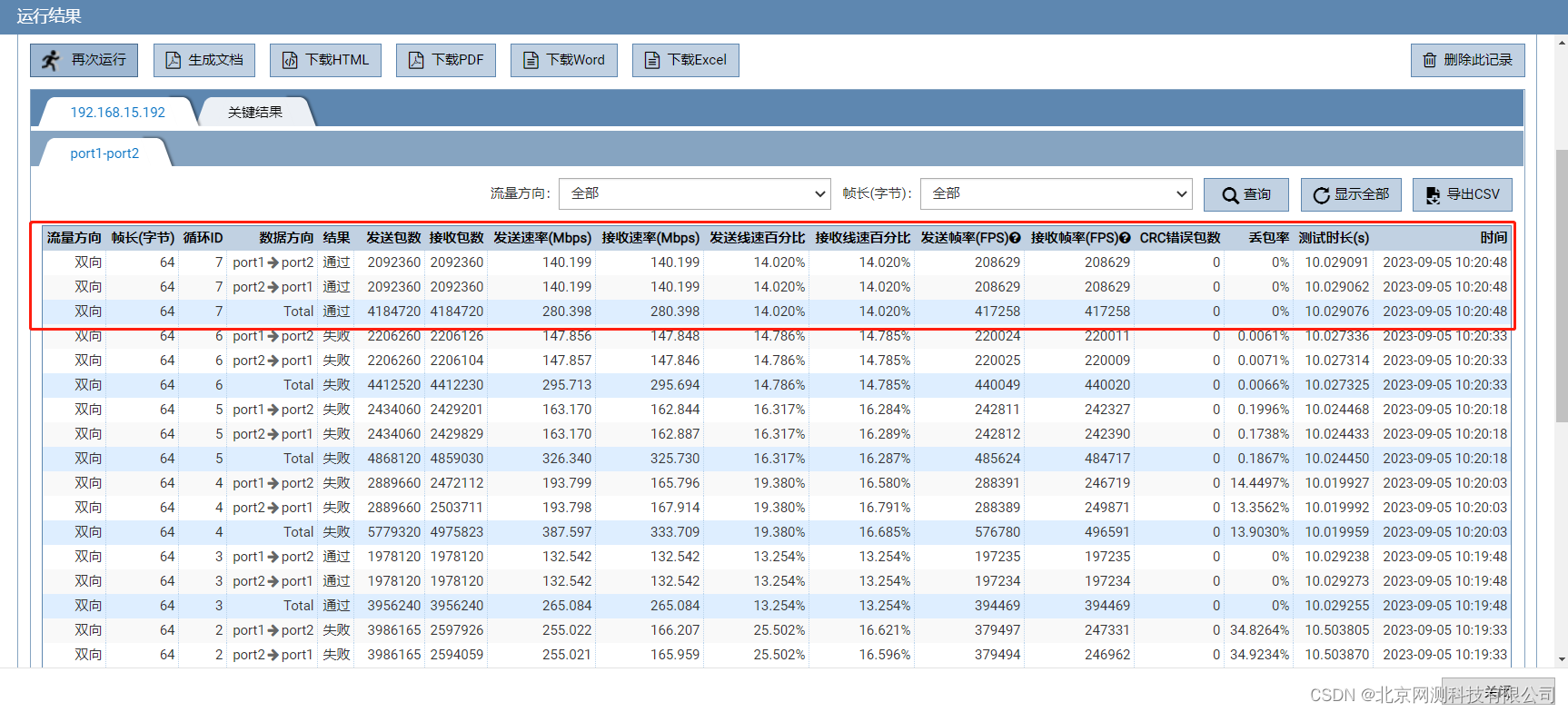The height and width of the screenshot is (712, 1568).
Task: Click the 发送速率(Mbps) column header
Action: [542, 238]
